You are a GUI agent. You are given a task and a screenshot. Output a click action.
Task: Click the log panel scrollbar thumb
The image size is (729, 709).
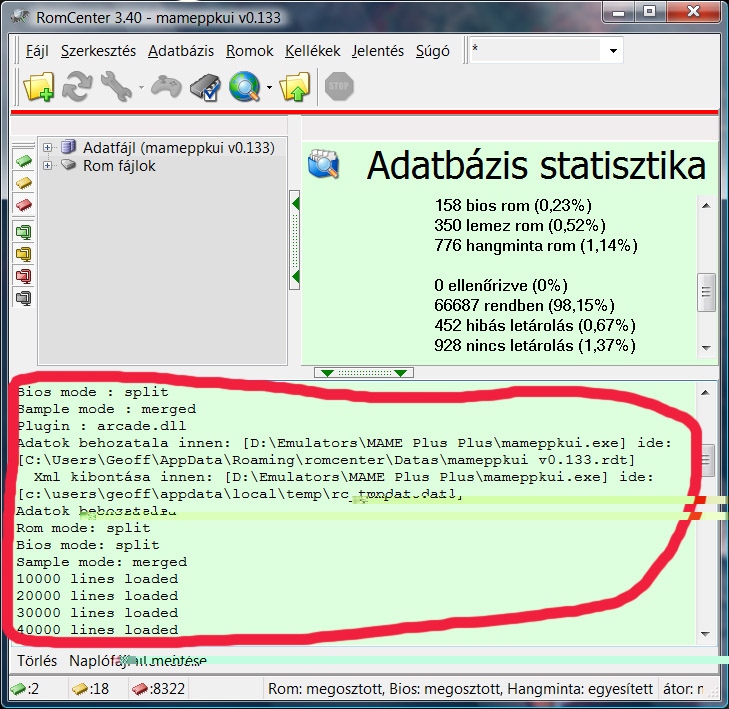[706, 460]
